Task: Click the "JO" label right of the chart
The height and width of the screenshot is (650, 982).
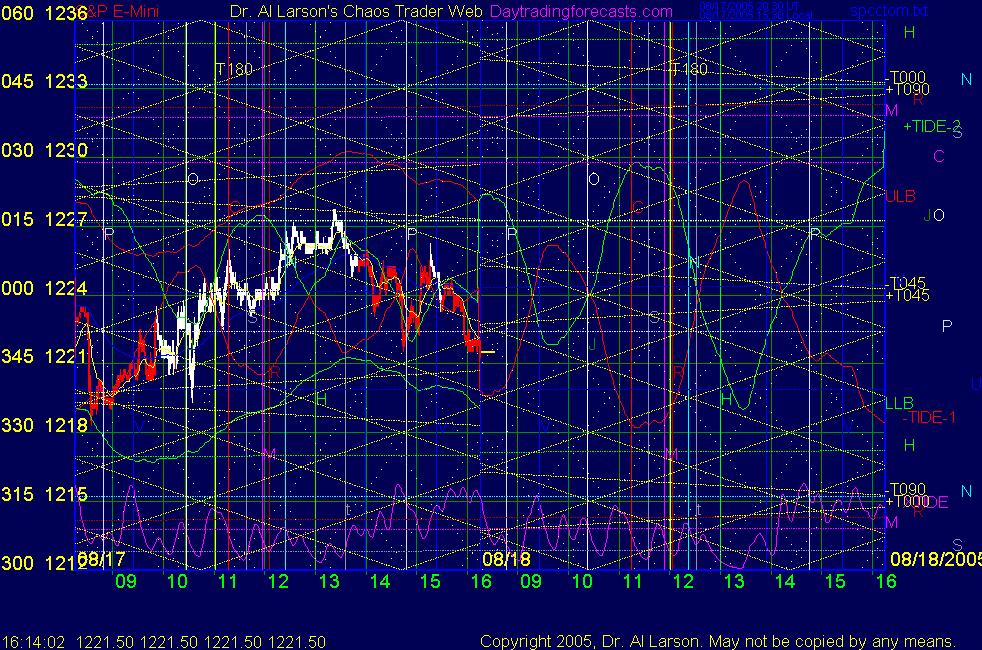Action: [934, 215]
